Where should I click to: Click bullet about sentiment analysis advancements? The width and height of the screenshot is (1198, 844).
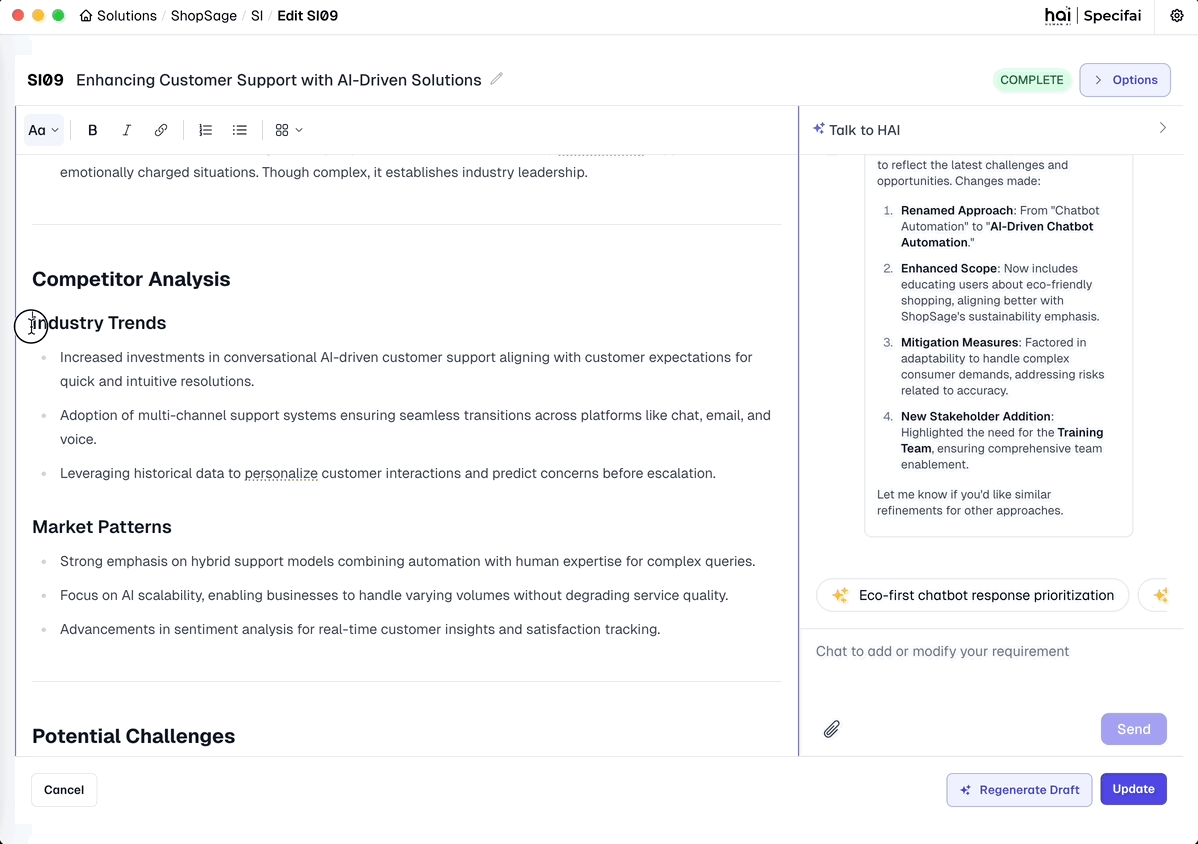point(360,629)
